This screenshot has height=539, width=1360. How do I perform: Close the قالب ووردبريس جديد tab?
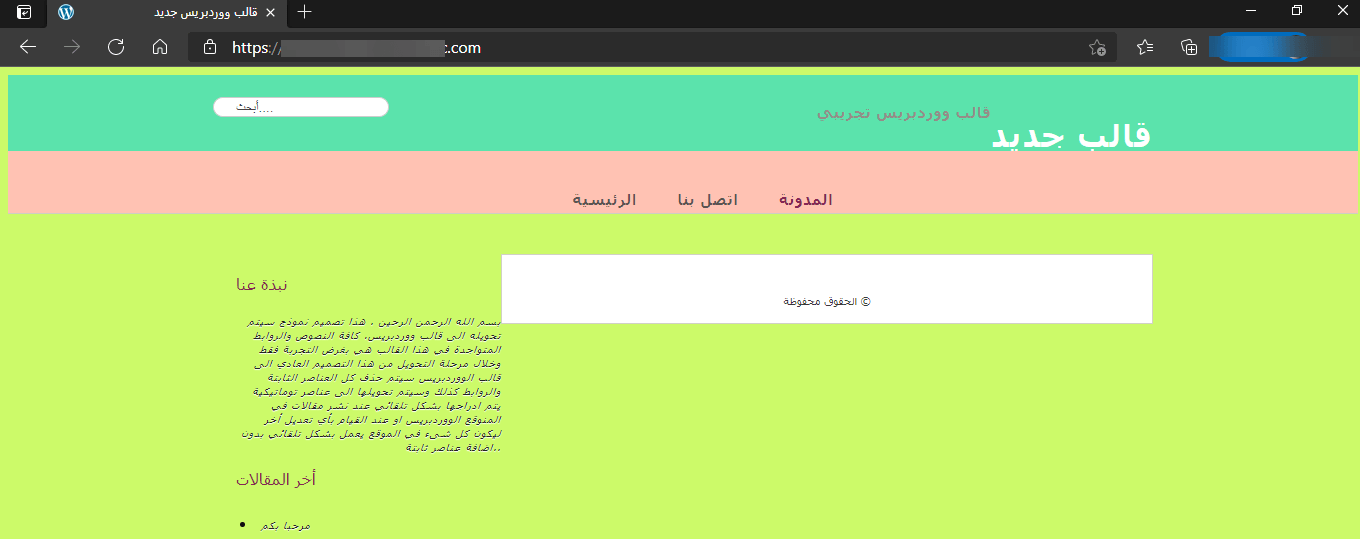270,12
